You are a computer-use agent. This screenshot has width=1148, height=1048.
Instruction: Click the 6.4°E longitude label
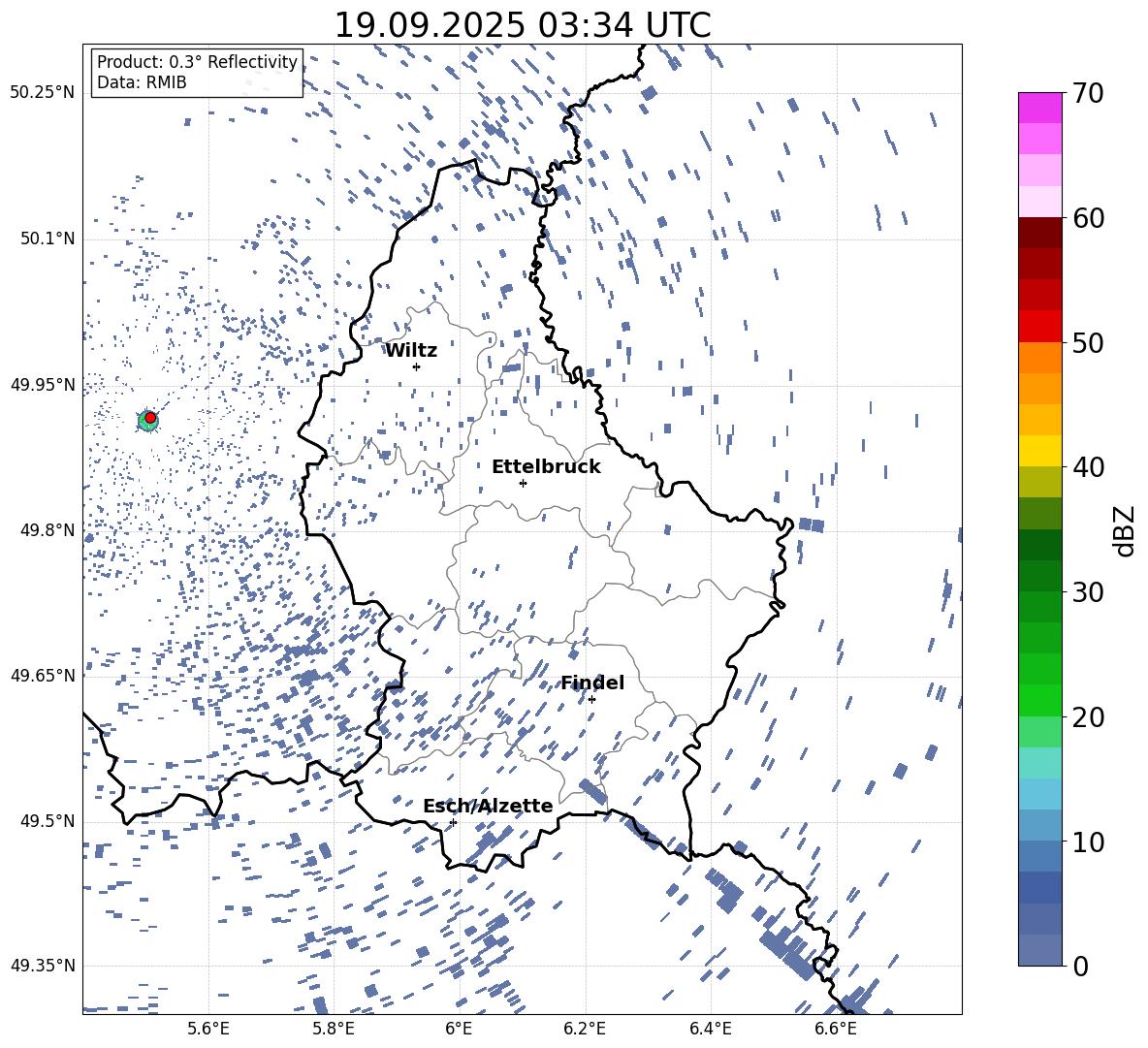(x=710, y=1030)
